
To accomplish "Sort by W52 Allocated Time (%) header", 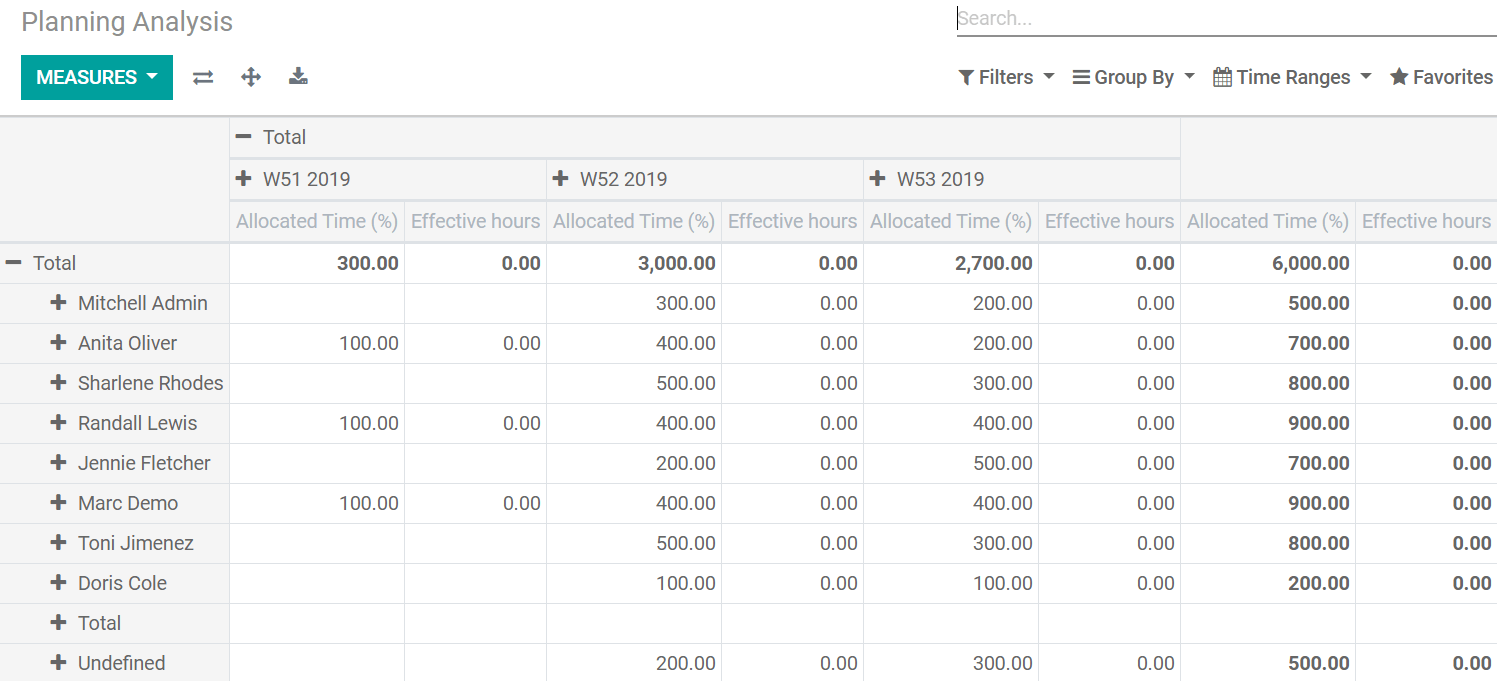I will tap(634, 222).
